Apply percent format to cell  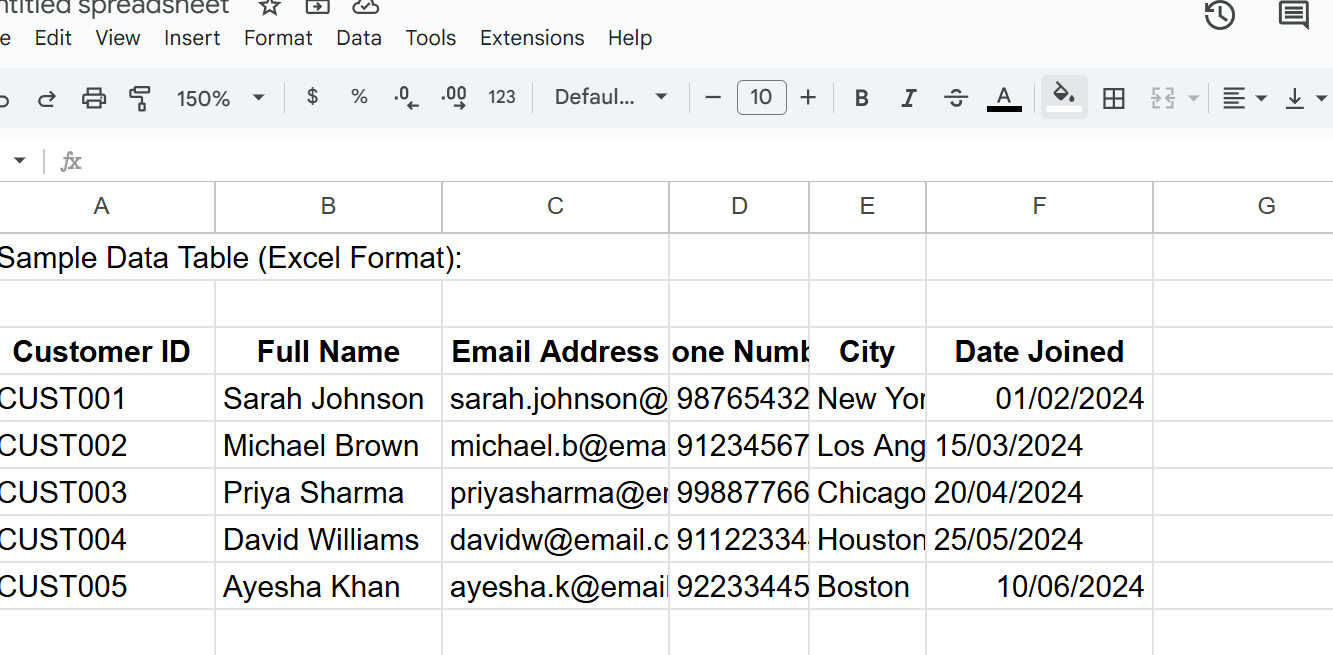coord(359,97)
